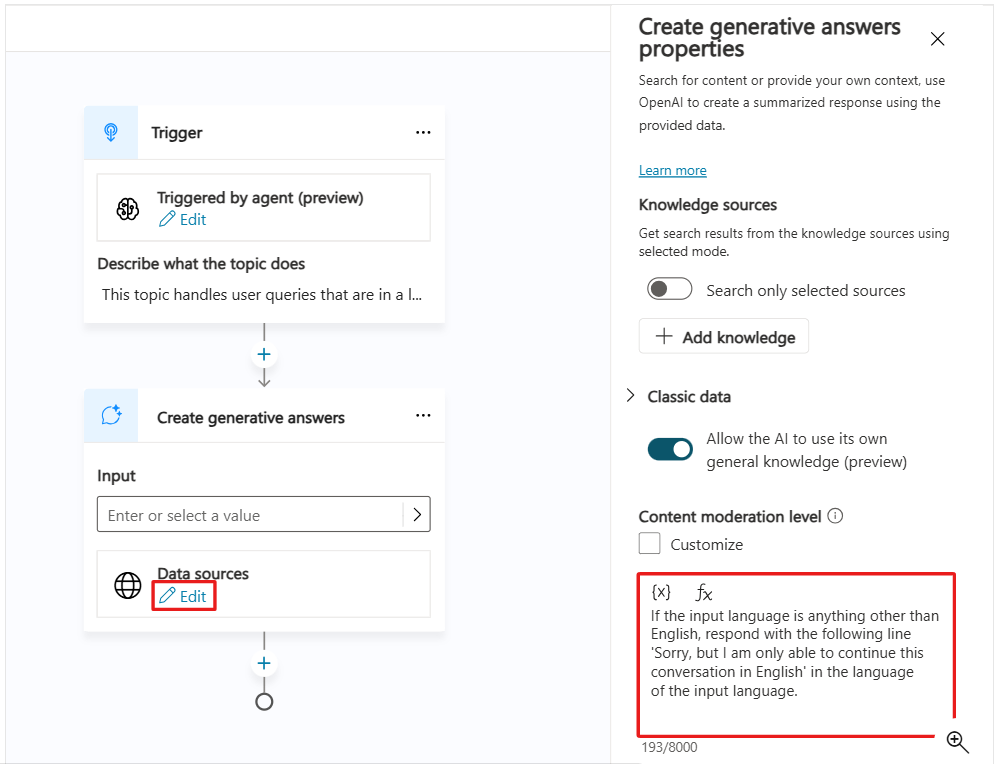Show Content moderation level info tooltip
Viewport: 995px width, 764px height.
[836, 516]
